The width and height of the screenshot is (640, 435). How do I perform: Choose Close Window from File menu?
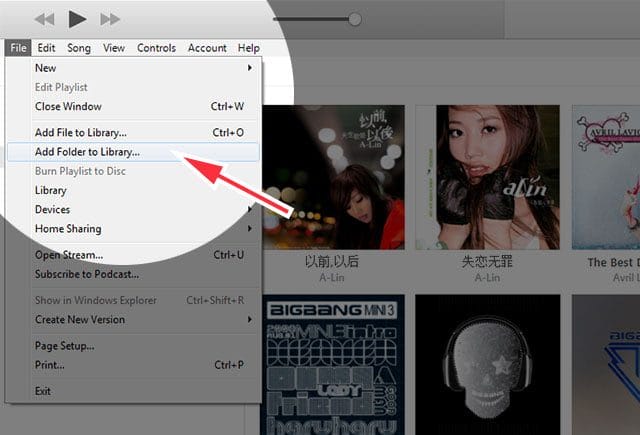[x=133, y=106]
